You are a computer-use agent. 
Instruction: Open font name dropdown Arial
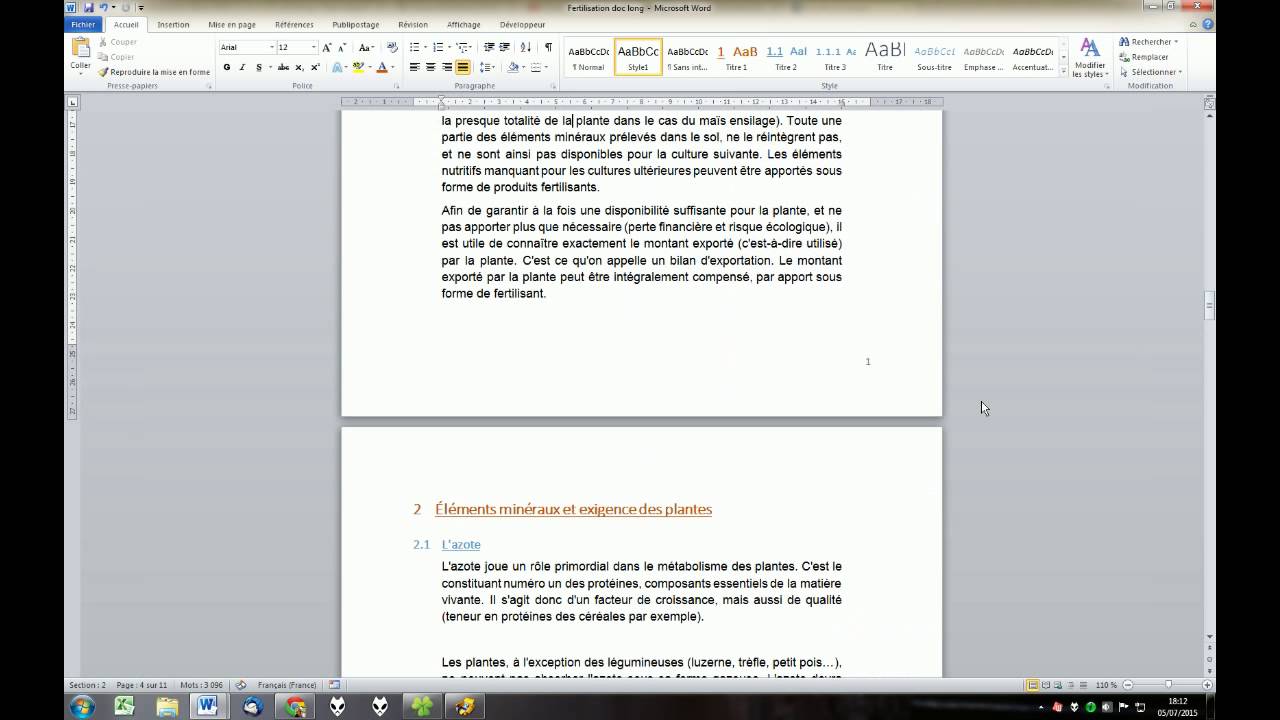pos(271,47)
